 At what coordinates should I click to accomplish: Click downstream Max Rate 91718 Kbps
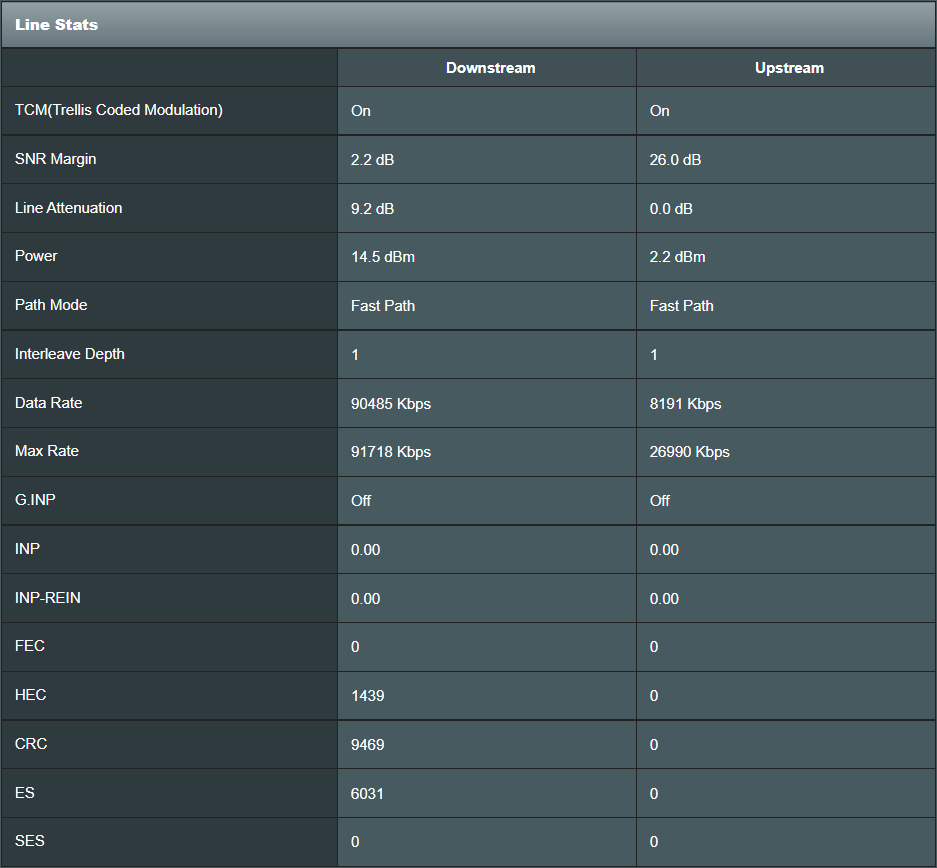391,452
